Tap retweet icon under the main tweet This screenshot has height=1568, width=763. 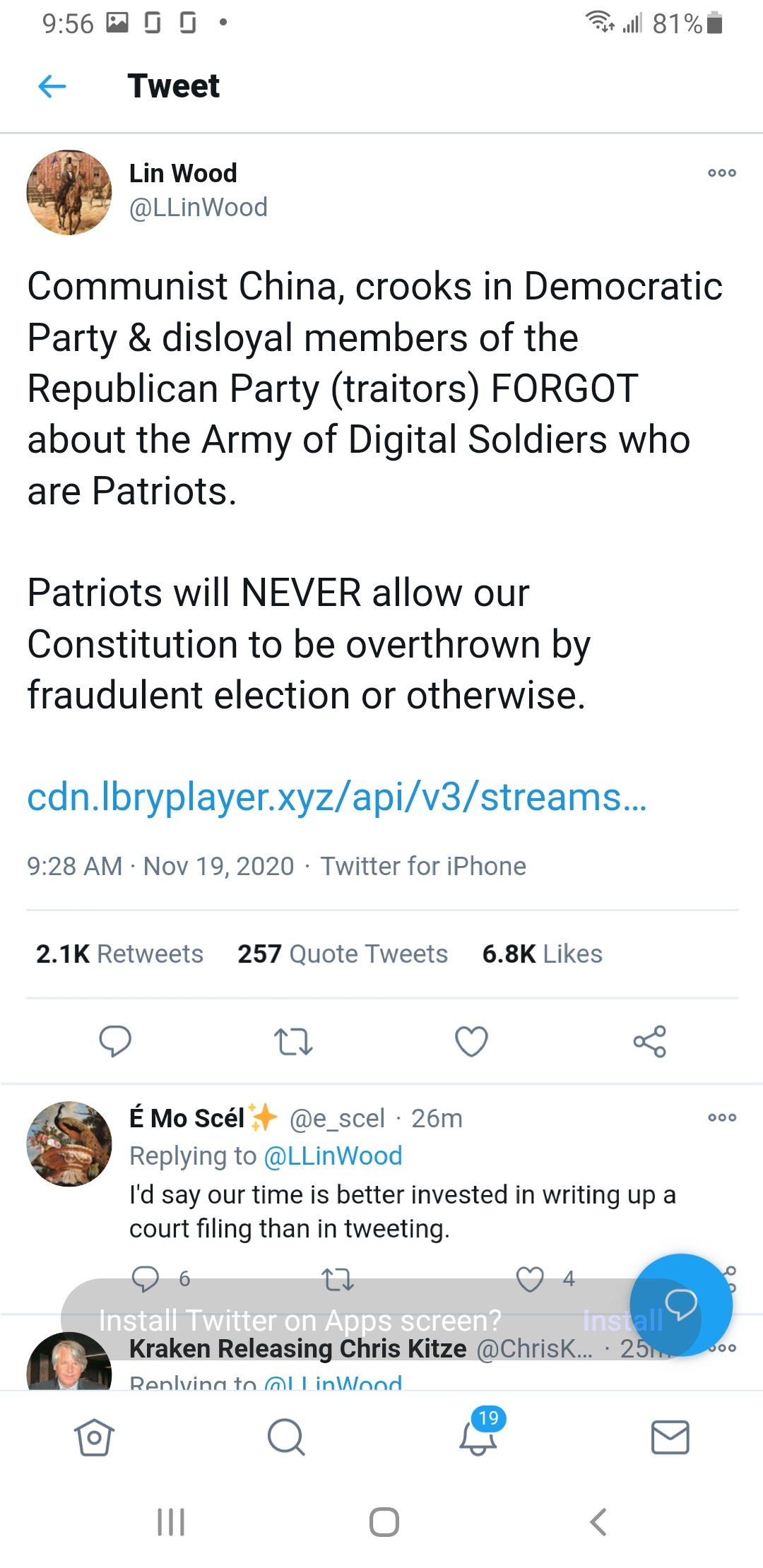[x=293, y=1041]
